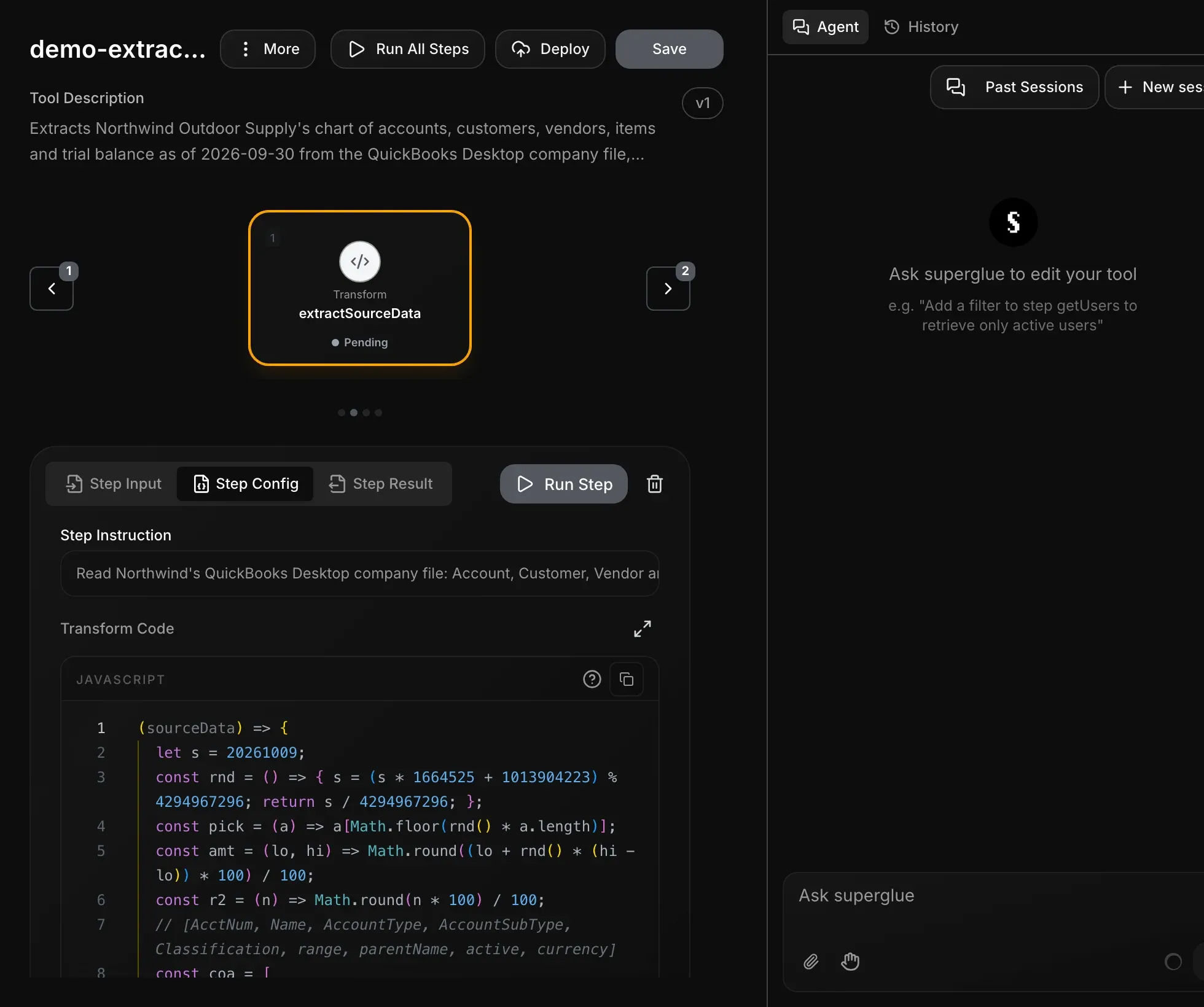Delete step with trash icon
Viewport: 1204px width, 1007px height.
pos(655,484)
